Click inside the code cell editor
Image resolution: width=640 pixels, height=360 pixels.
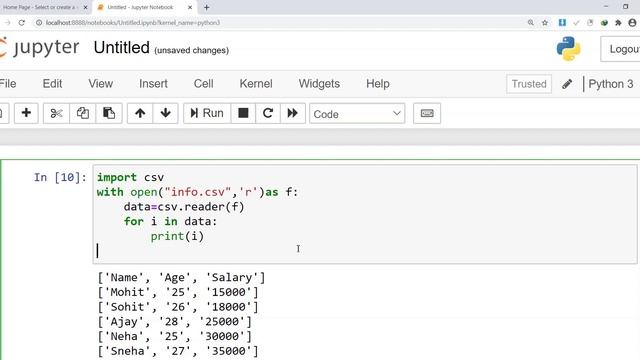click(365, 214)
